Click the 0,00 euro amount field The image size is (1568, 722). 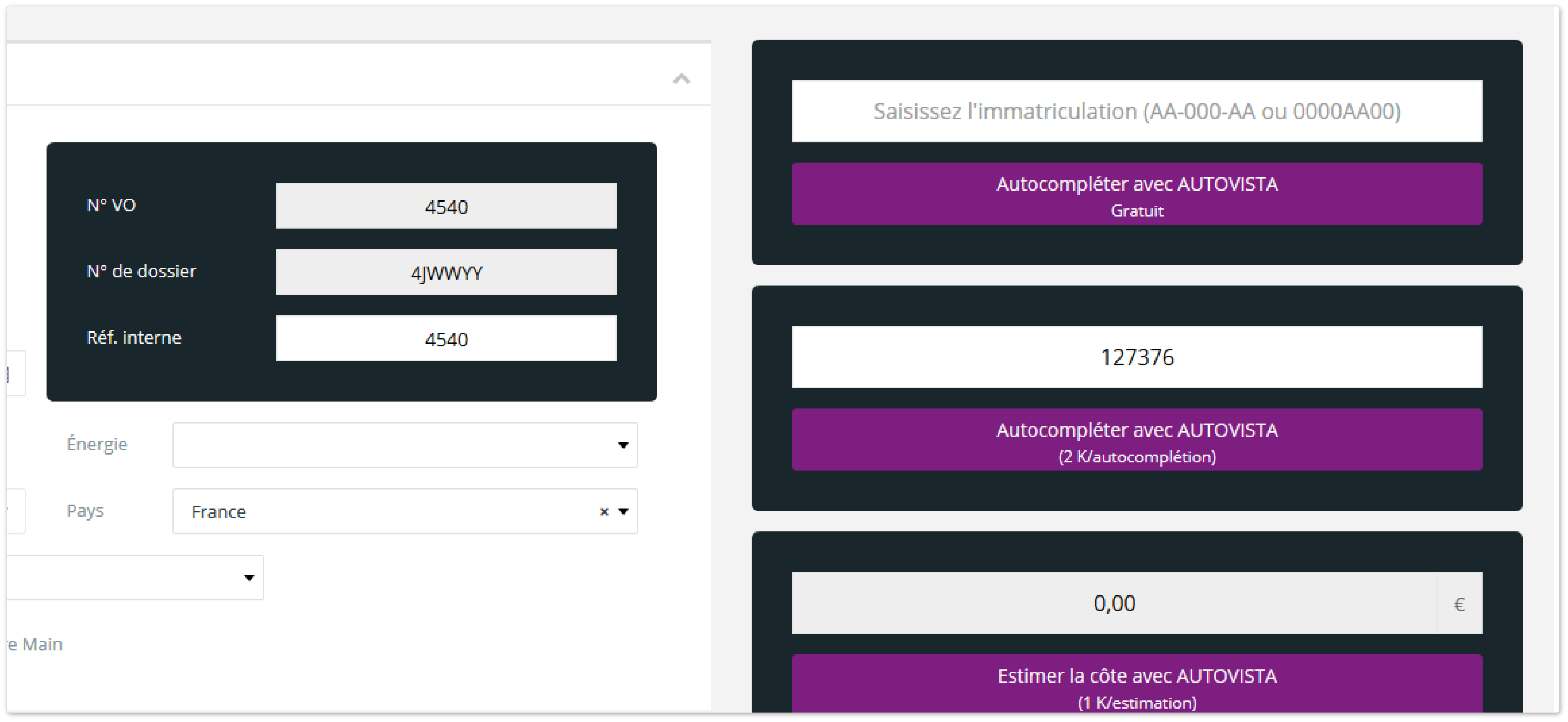1114,603
